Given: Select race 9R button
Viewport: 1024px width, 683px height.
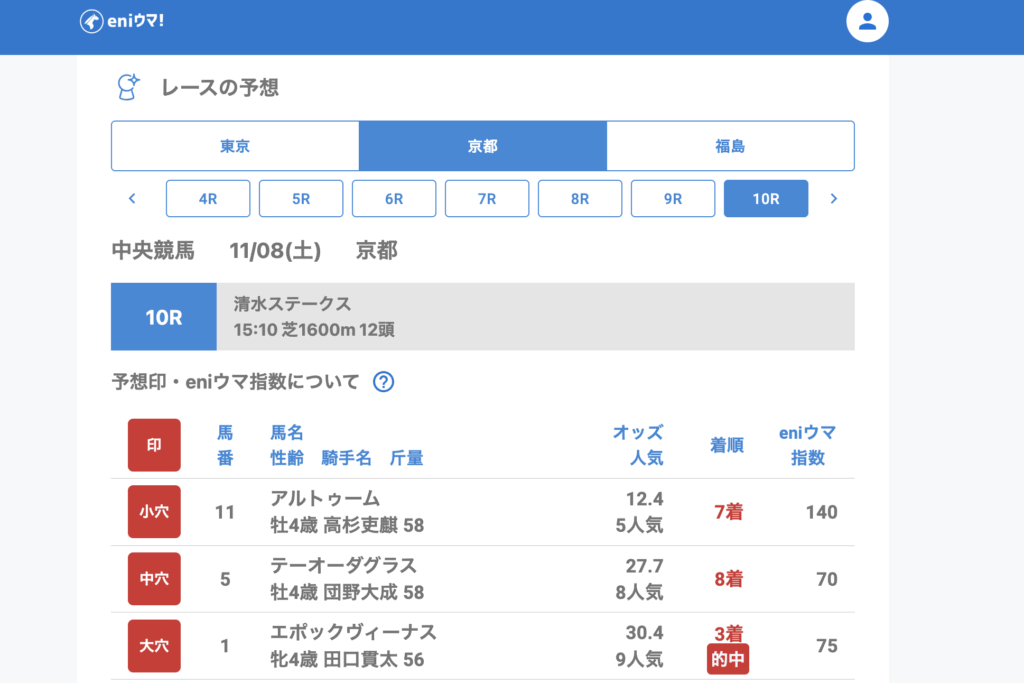Looking at the screenshot, I should tap(673, 199).
